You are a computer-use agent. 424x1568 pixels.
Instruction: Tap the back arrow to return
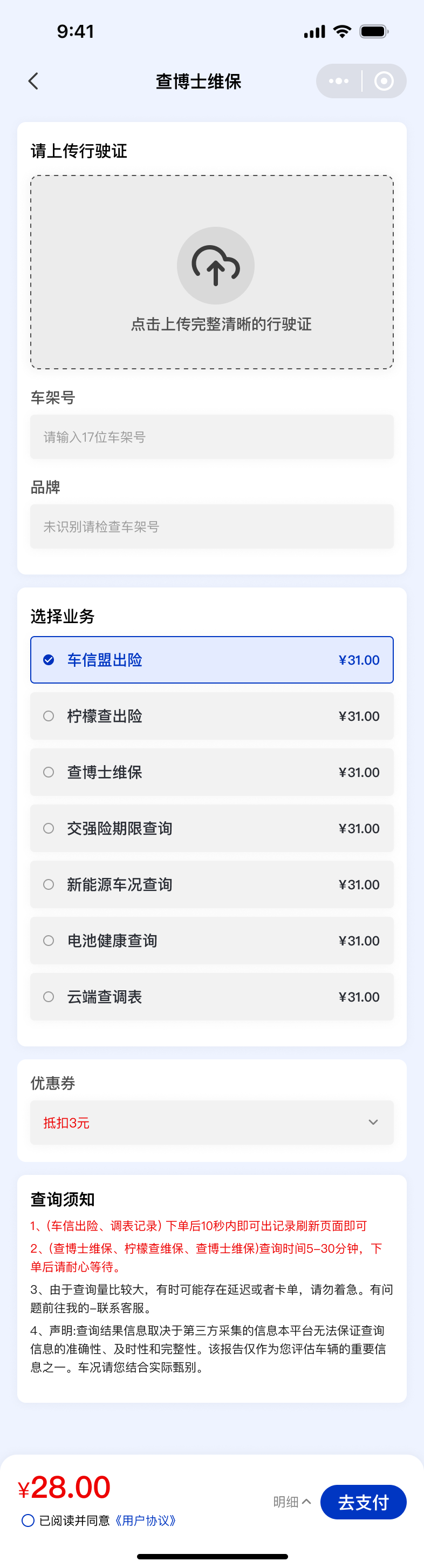(33, 81)
